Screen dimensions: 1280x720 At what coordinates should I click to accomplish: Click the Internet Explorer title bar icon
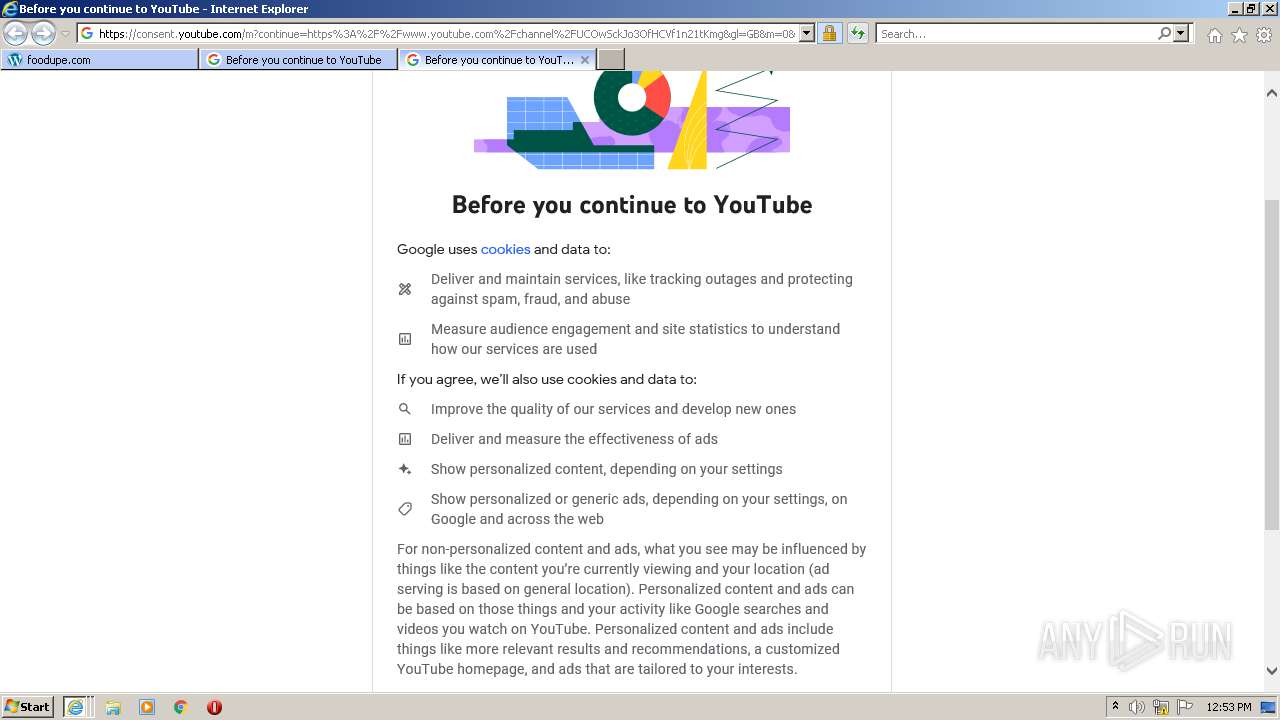pyautogui.click(x=10, y=9)
